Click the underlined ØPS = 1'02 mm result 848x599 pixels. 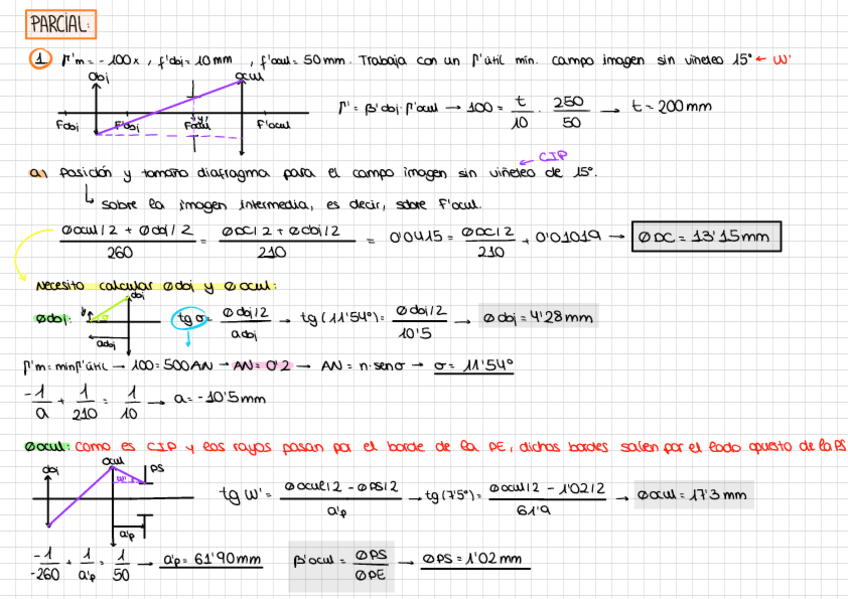click(474, 559)
